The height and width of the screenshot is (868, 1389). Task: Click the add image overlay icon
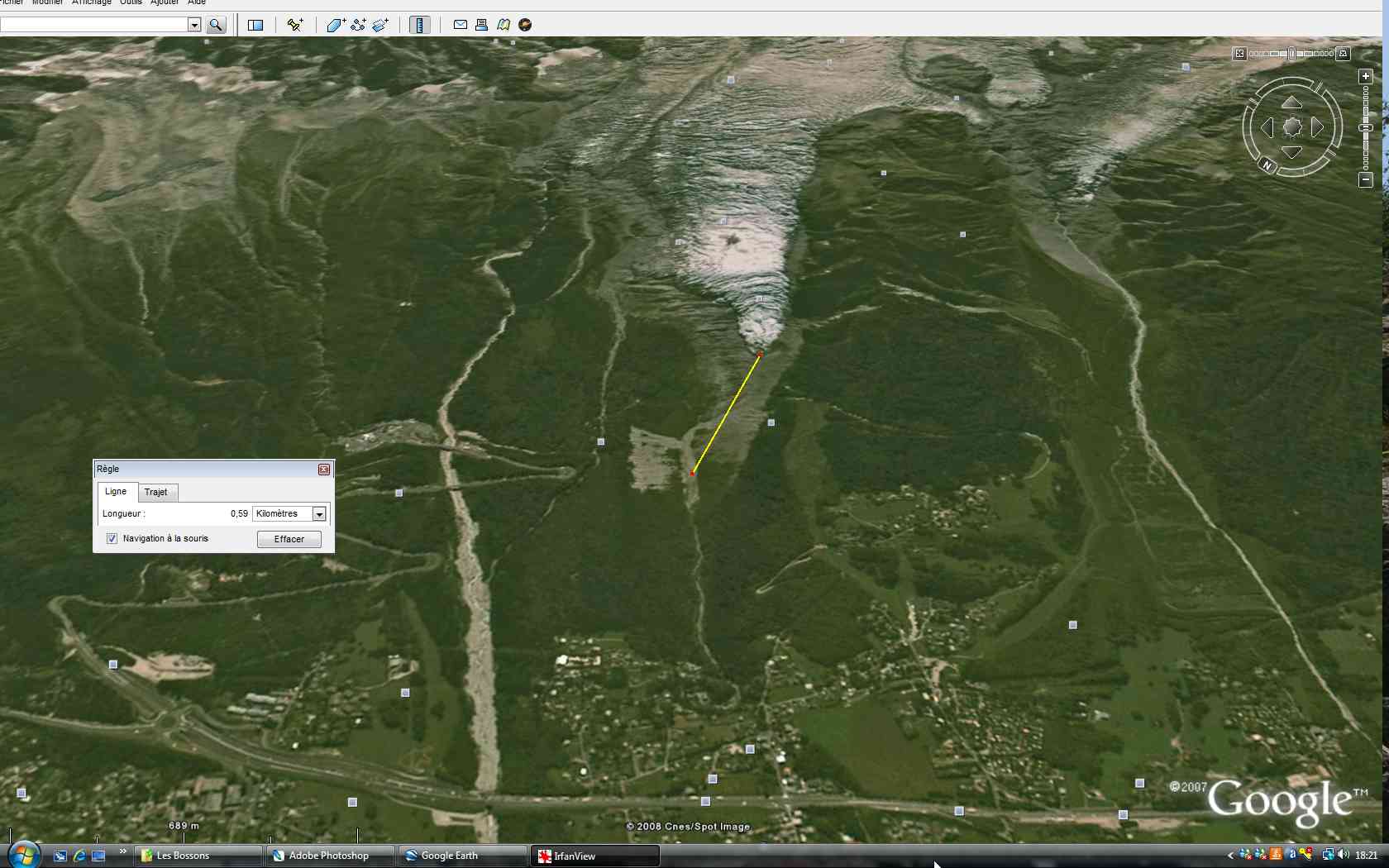[380, 25]
